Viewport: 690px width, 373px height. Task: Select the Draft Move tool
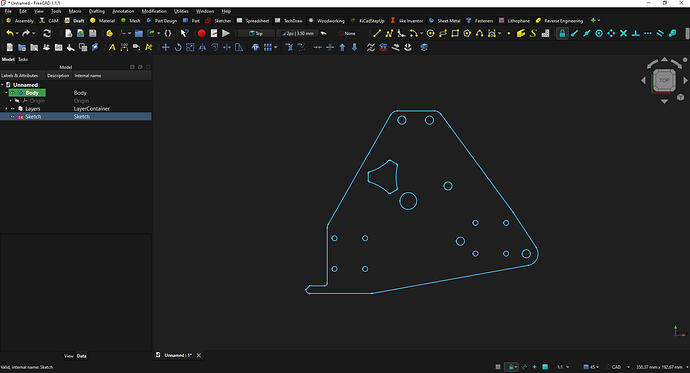coord(165,48)
